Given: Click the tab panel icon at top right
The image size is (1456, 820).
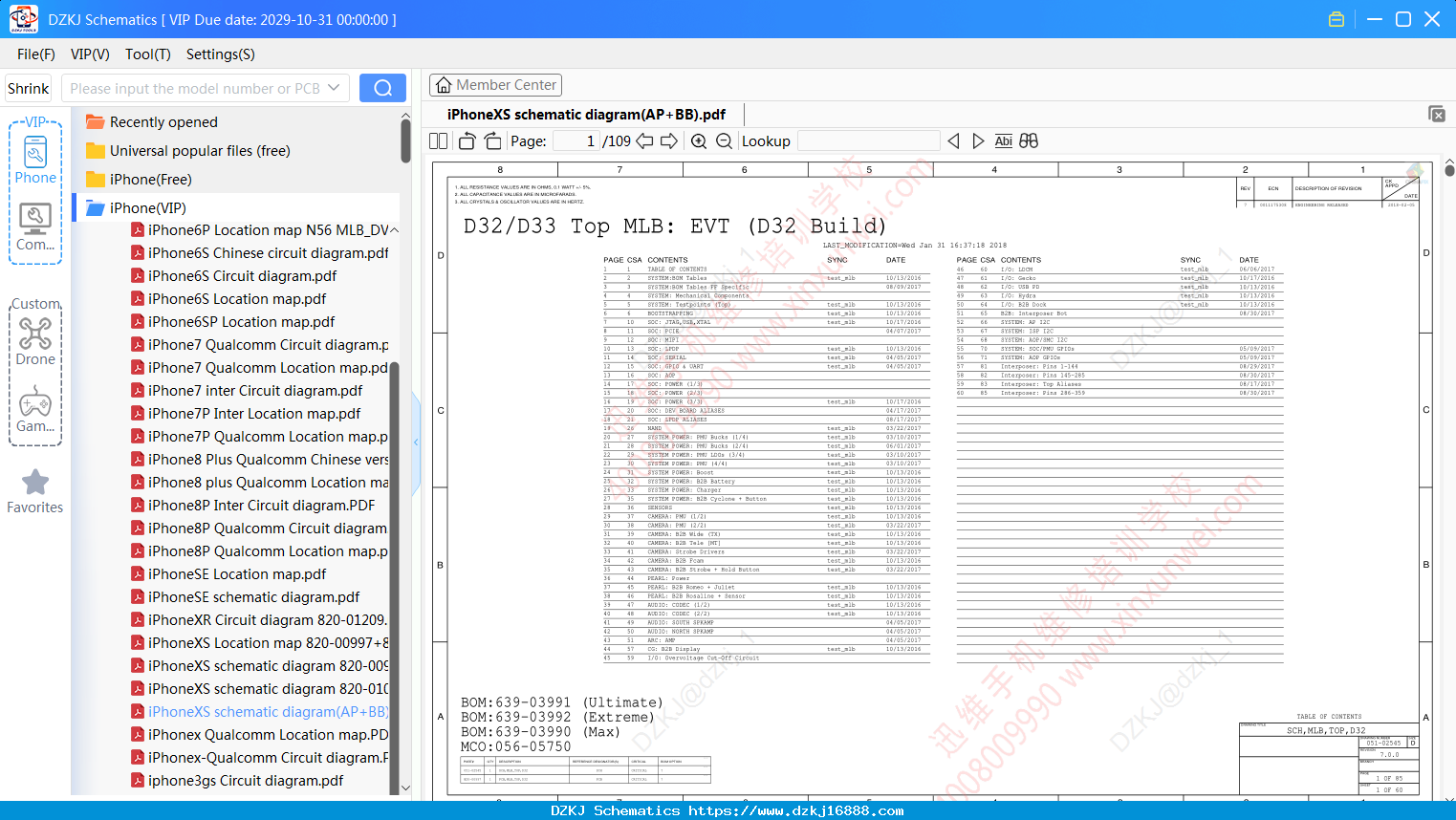Looking at the screenshot, I should click(1437, 114).
